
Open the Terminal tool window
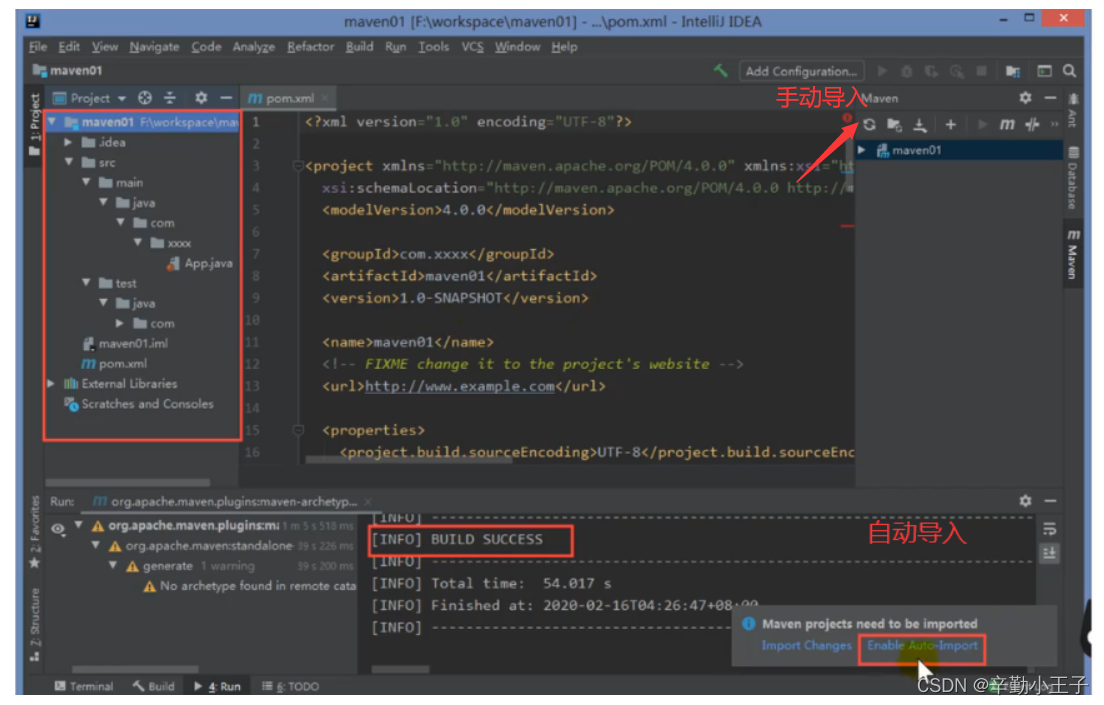84,686
